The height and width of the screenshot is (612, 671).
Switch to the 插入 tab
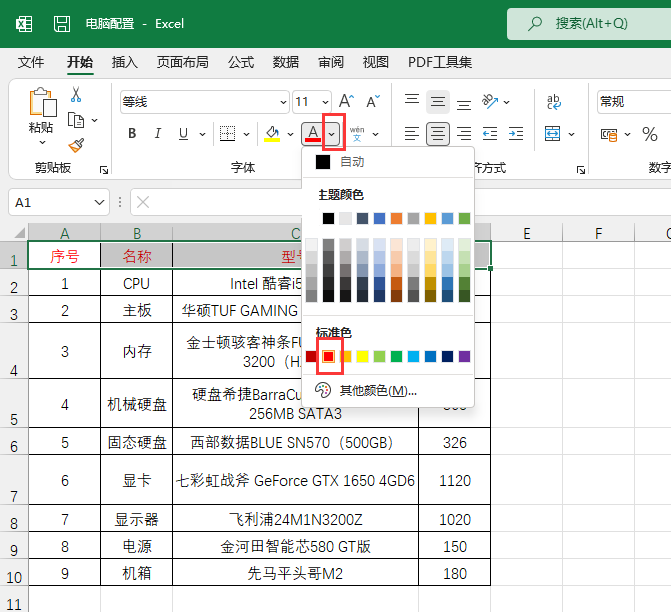click(x=125, y=62)
